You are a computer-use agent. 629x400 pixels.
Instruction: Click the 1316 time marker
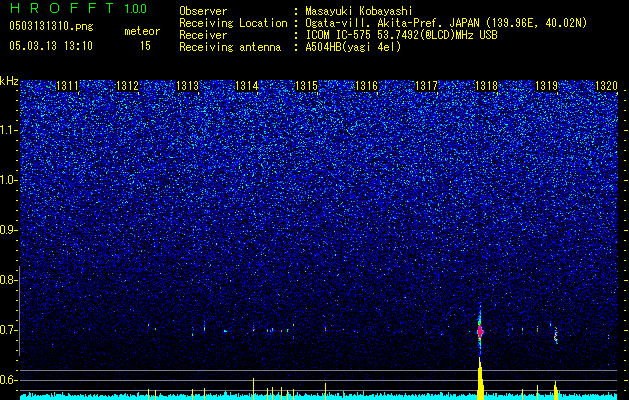click(x=367, y=86)
